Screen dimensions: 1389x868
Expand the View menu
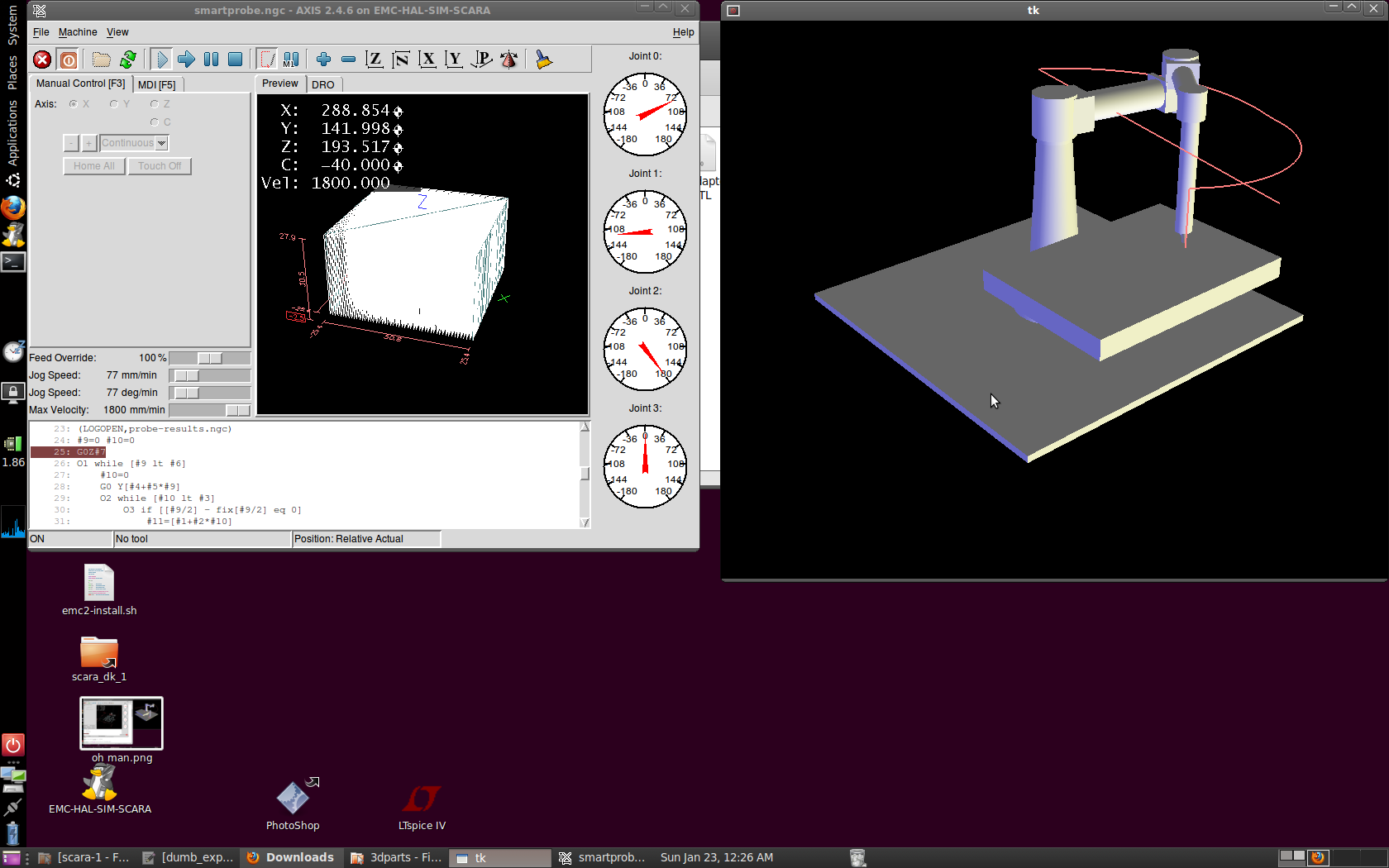pos(117,32)
